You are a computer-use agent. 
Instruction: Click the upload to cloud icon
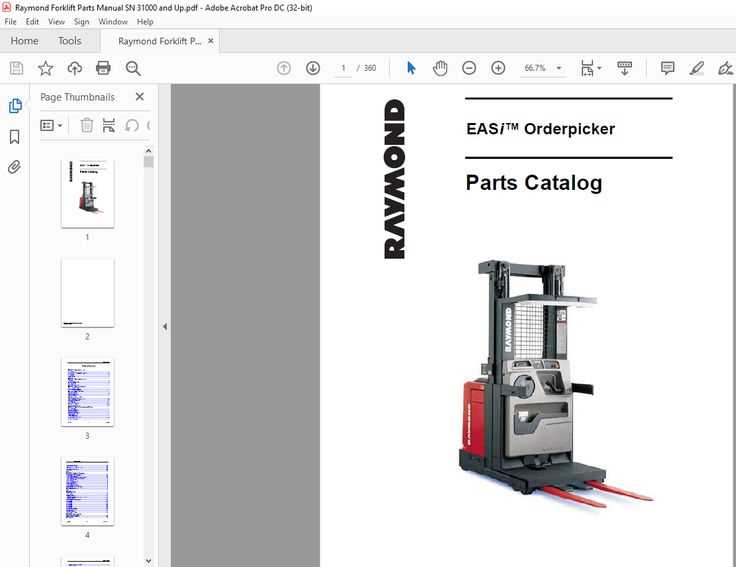[x=75, y=69]
